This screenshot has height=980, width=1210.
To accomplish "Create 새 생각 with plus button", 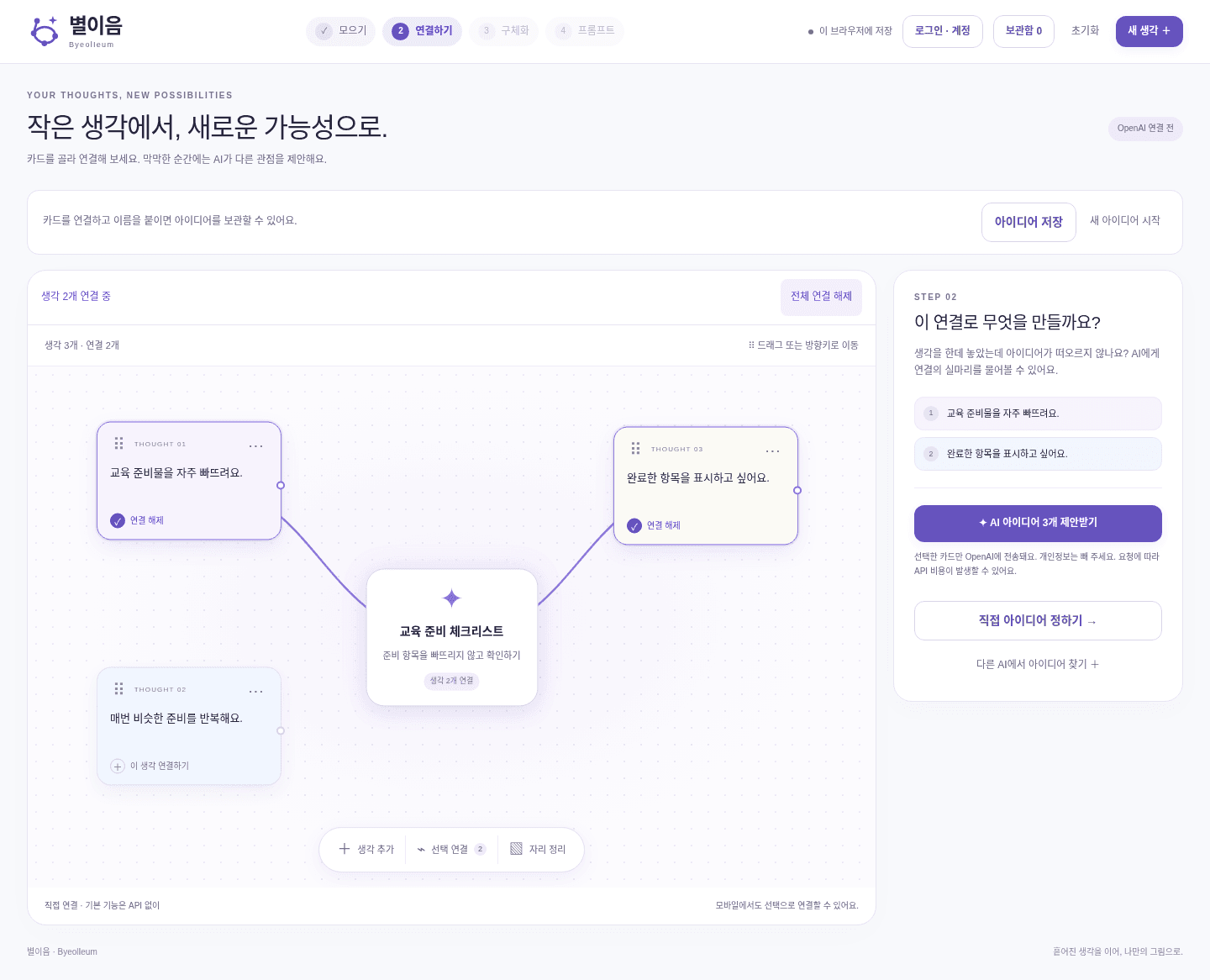I will (x=1149, y=31).
